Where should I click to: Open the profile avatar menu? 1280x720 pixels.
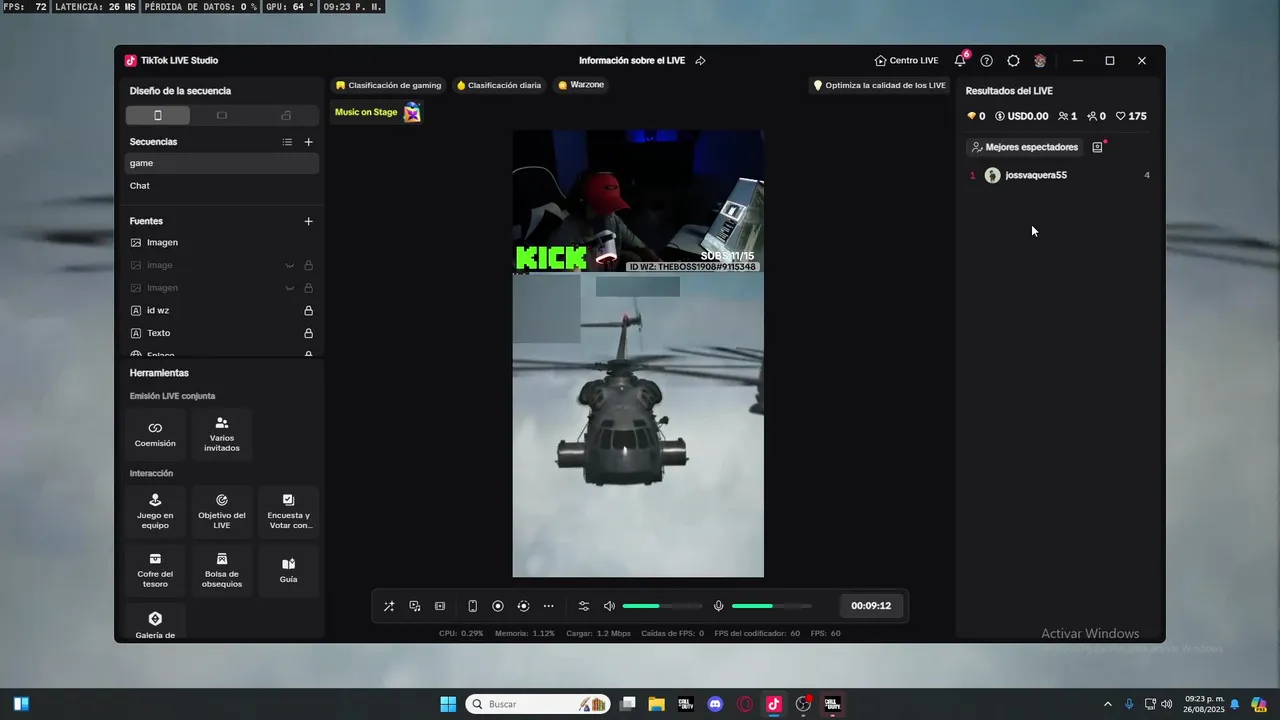tap(1040, 61)
